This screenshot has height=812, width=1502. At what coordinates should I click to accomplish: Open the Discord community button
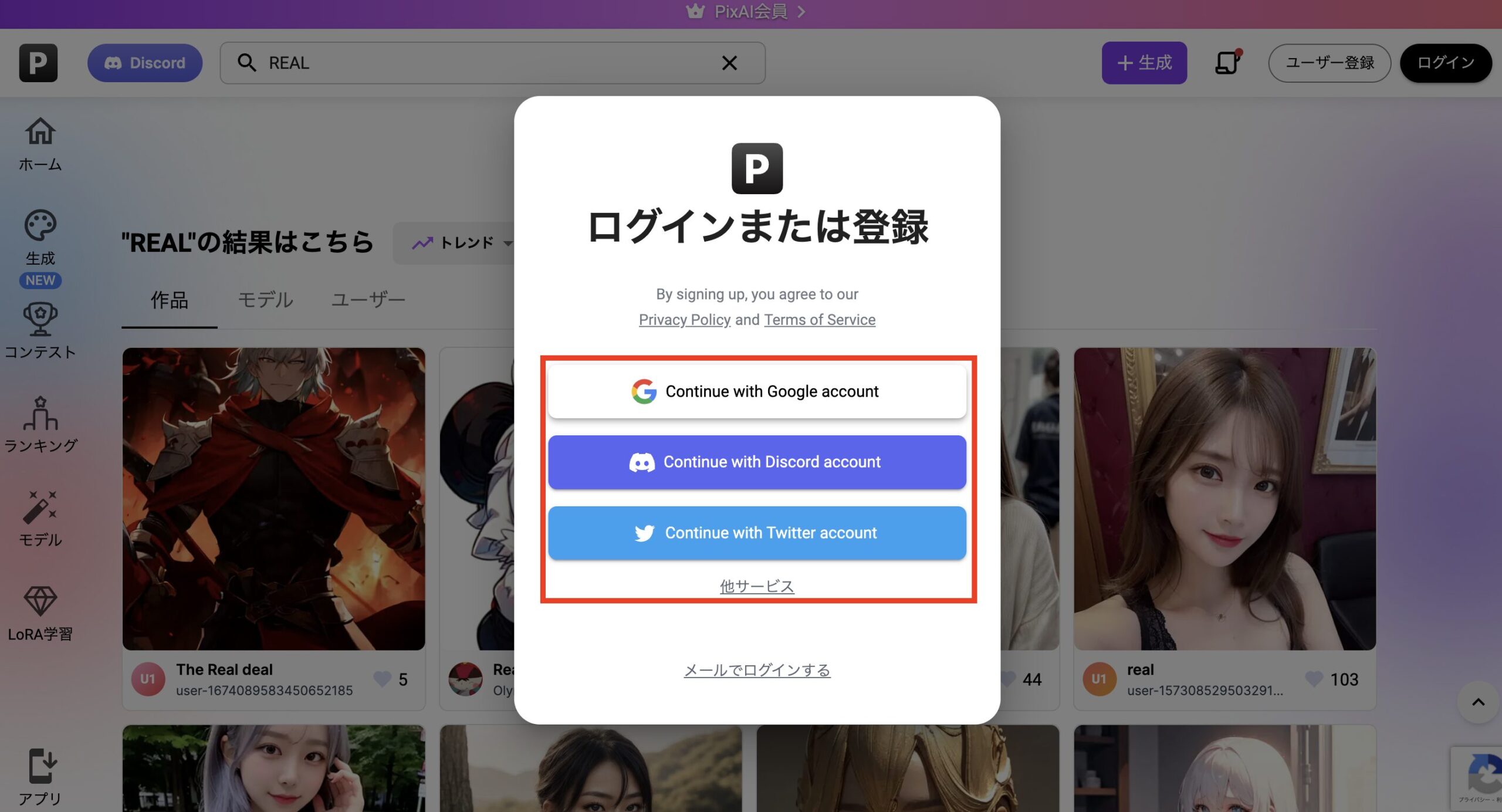[145, 63]
